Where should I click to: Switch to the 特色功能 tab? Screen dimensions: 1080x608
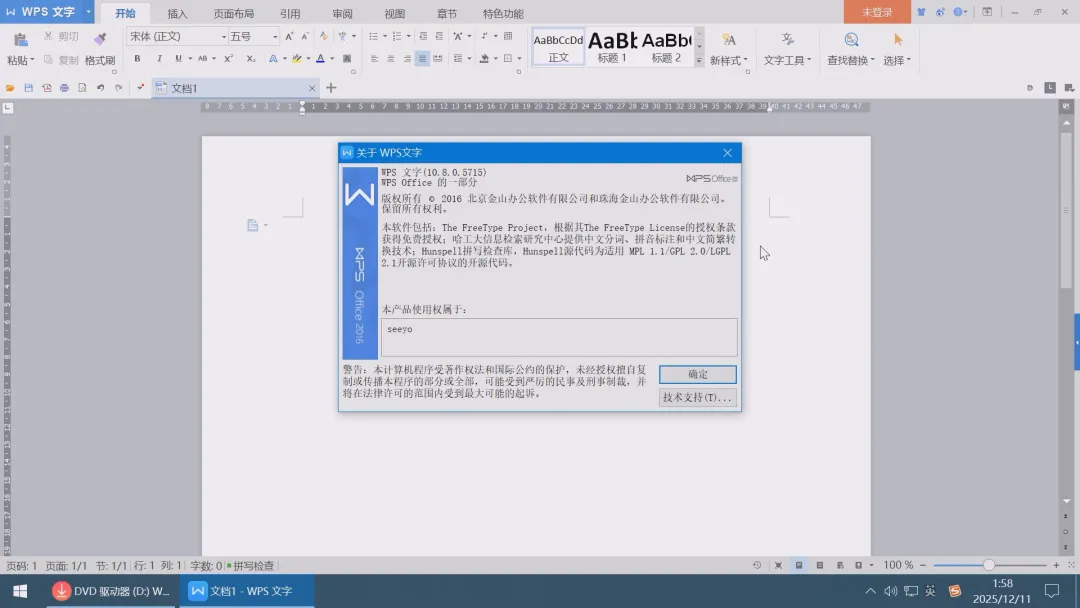click(503, 14)
